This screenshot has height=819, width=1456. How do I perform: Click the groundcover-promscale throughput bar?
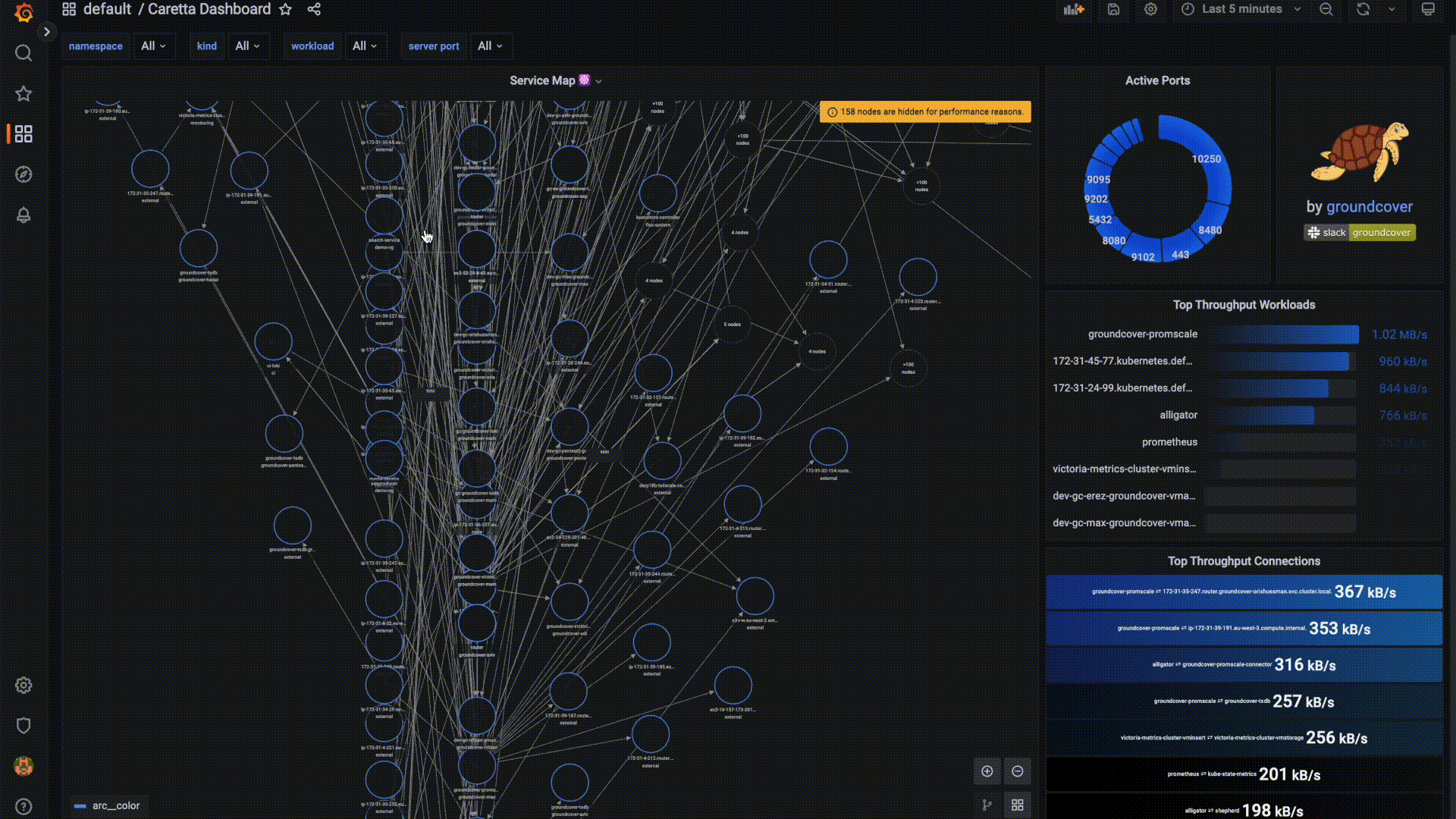1284,334
